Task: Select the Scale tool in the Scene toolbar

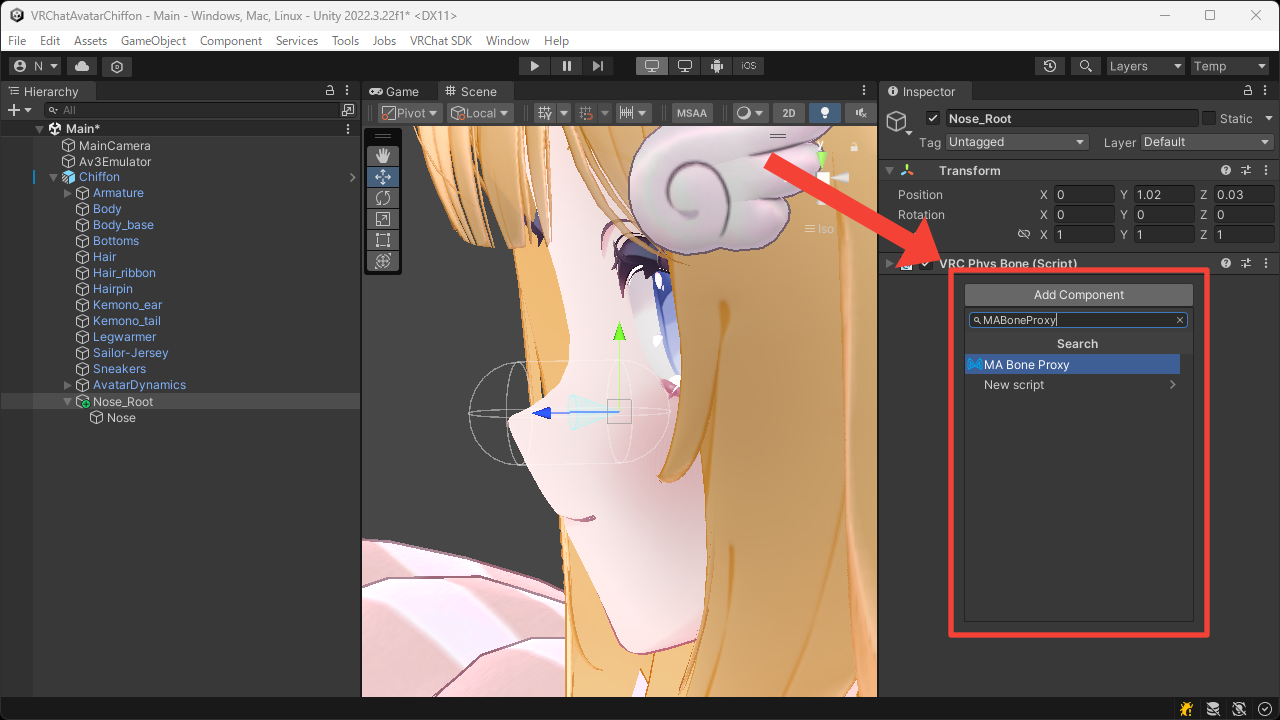Action: point(383,219)
